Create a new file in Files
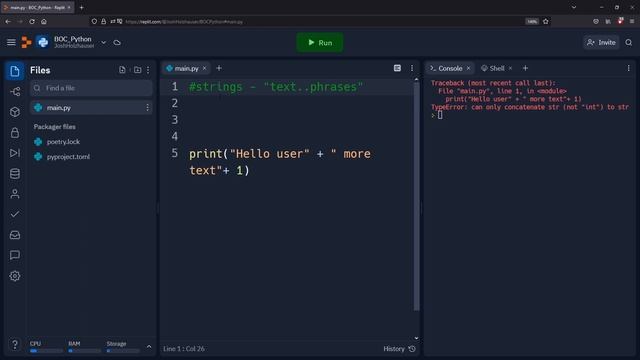The image size is (640, 360). (x=122, y=70)
